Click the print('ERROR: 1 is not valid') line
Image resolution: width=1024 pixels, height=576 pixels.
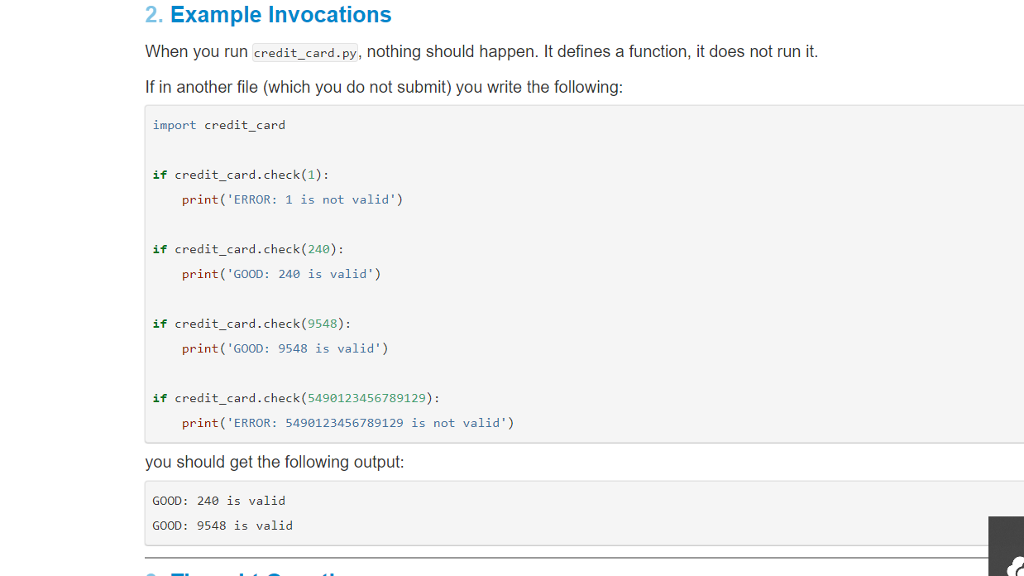pos(291,199)
